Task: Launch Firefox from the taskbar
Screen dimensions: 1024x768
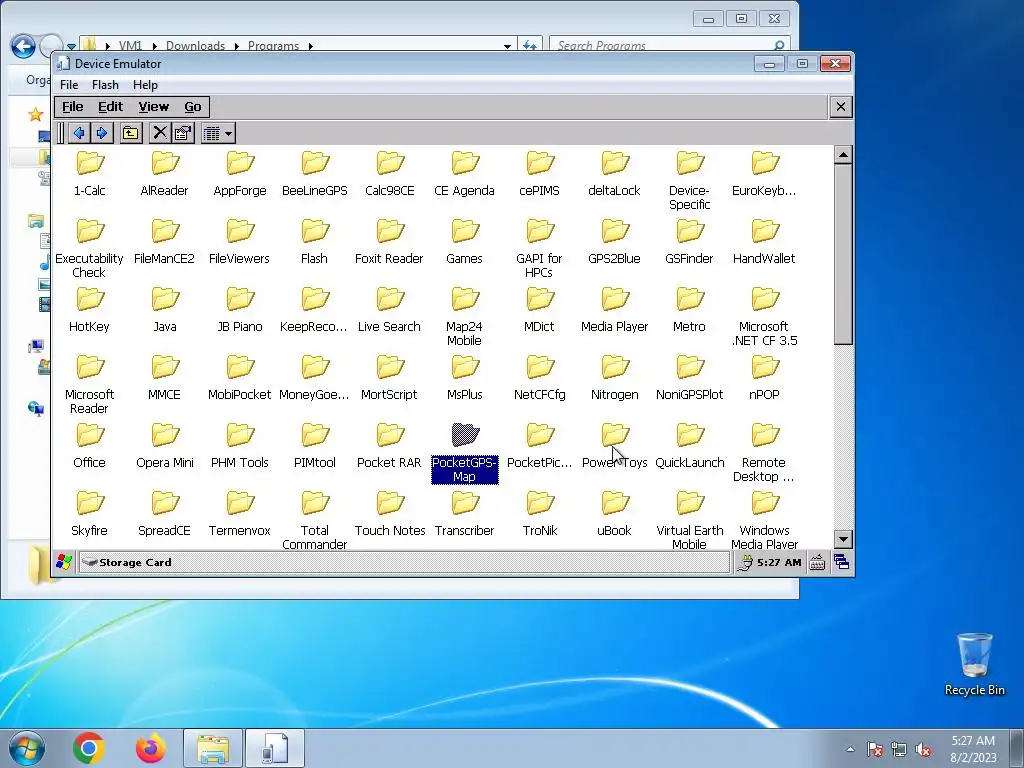Action: click(x=151, y=748)
